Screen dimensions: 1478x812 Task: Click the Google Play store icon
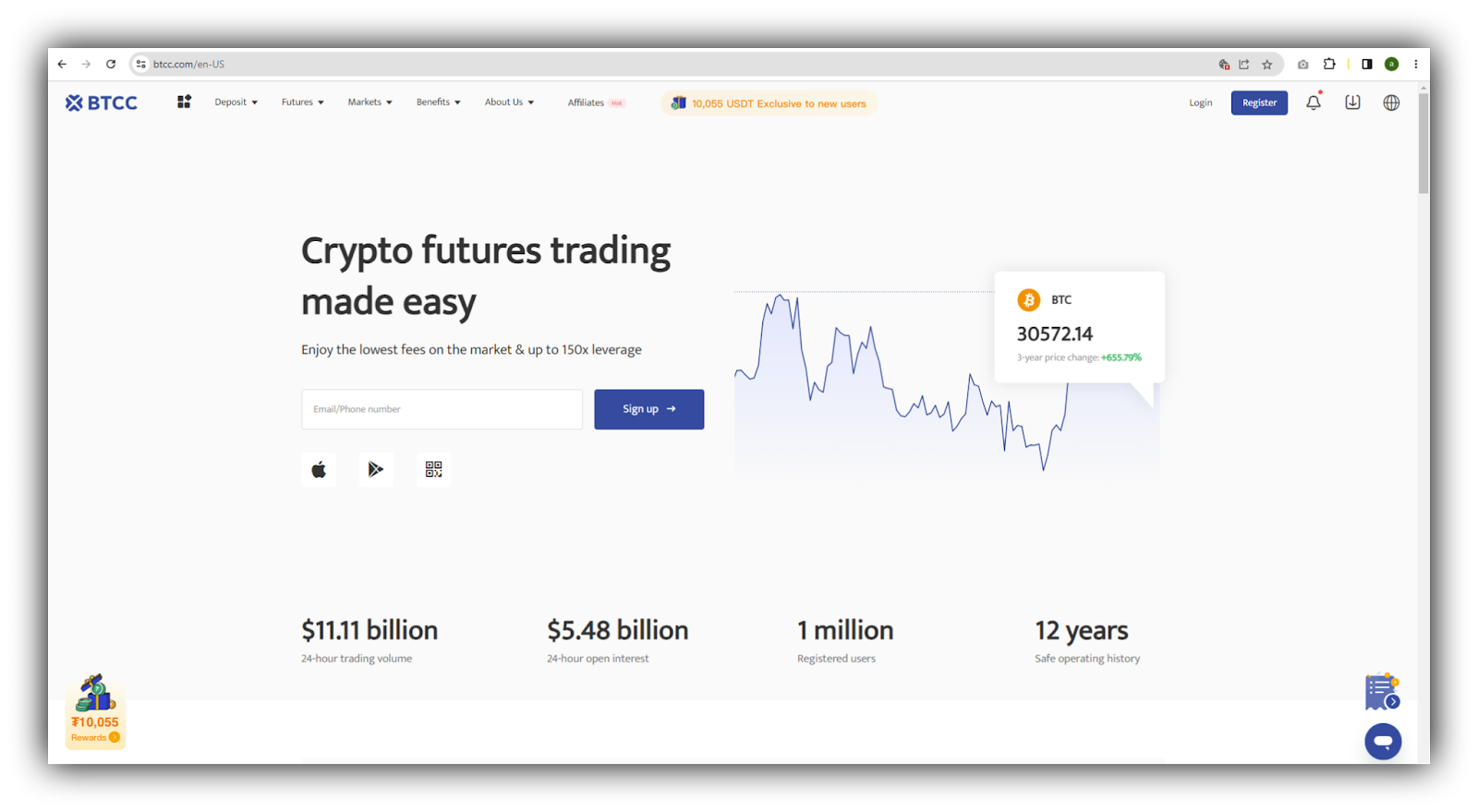376,469
